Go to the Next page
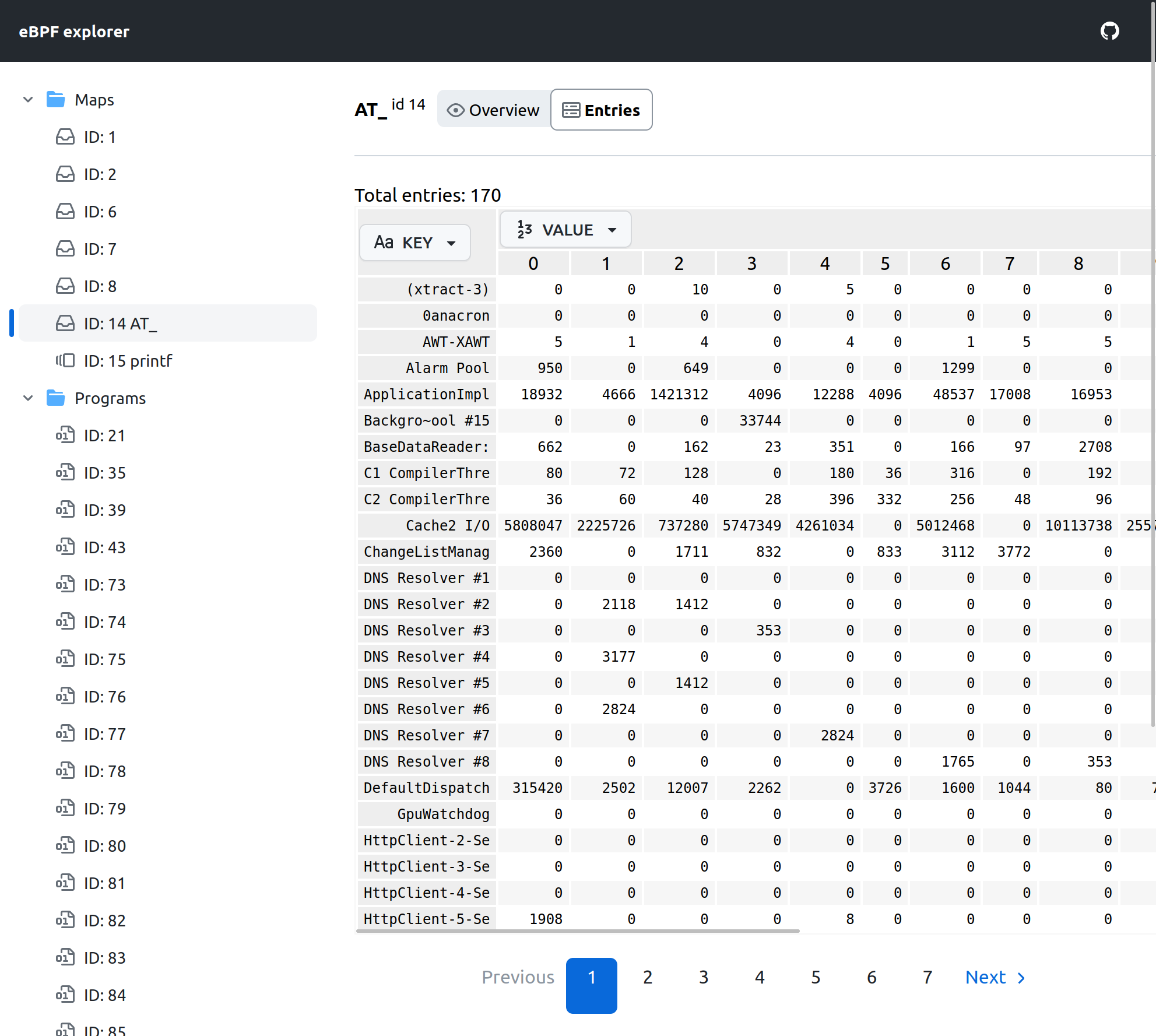1156x1036 pixels. point(995,977)
